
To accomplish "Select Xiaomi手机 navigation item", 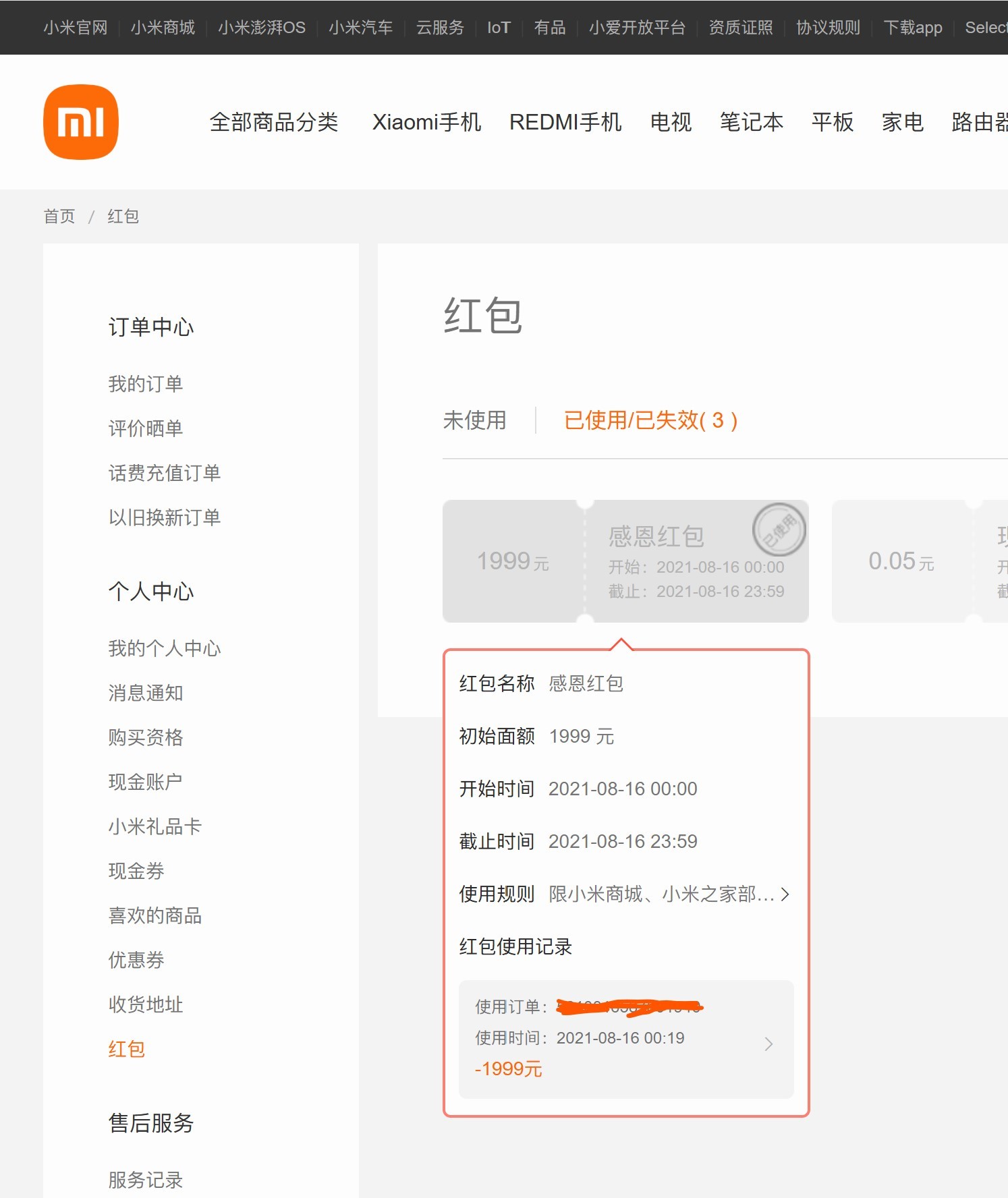I will click(x=427, y=122).
